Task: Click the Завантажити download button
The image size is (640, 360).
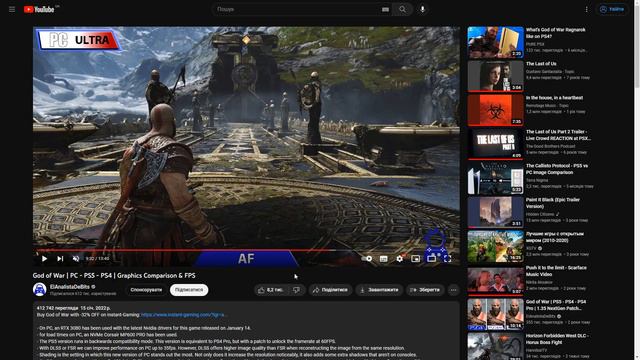Action: click(x=379, y=290)
